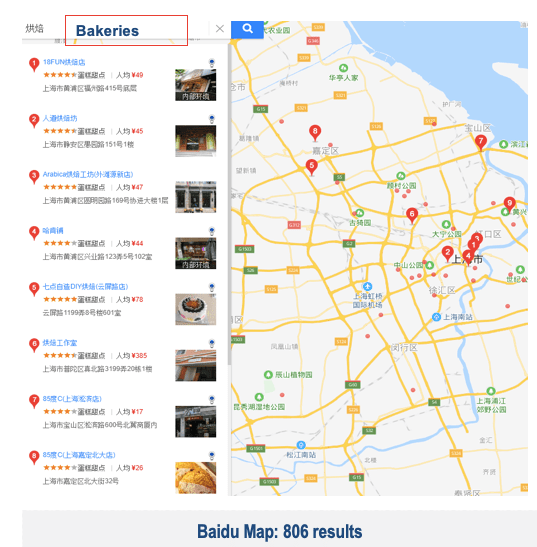The image size is (537, 547).
Task: Open storefront thumbnail of result 7
Action: pyautogui.click(x=195, y=421)
